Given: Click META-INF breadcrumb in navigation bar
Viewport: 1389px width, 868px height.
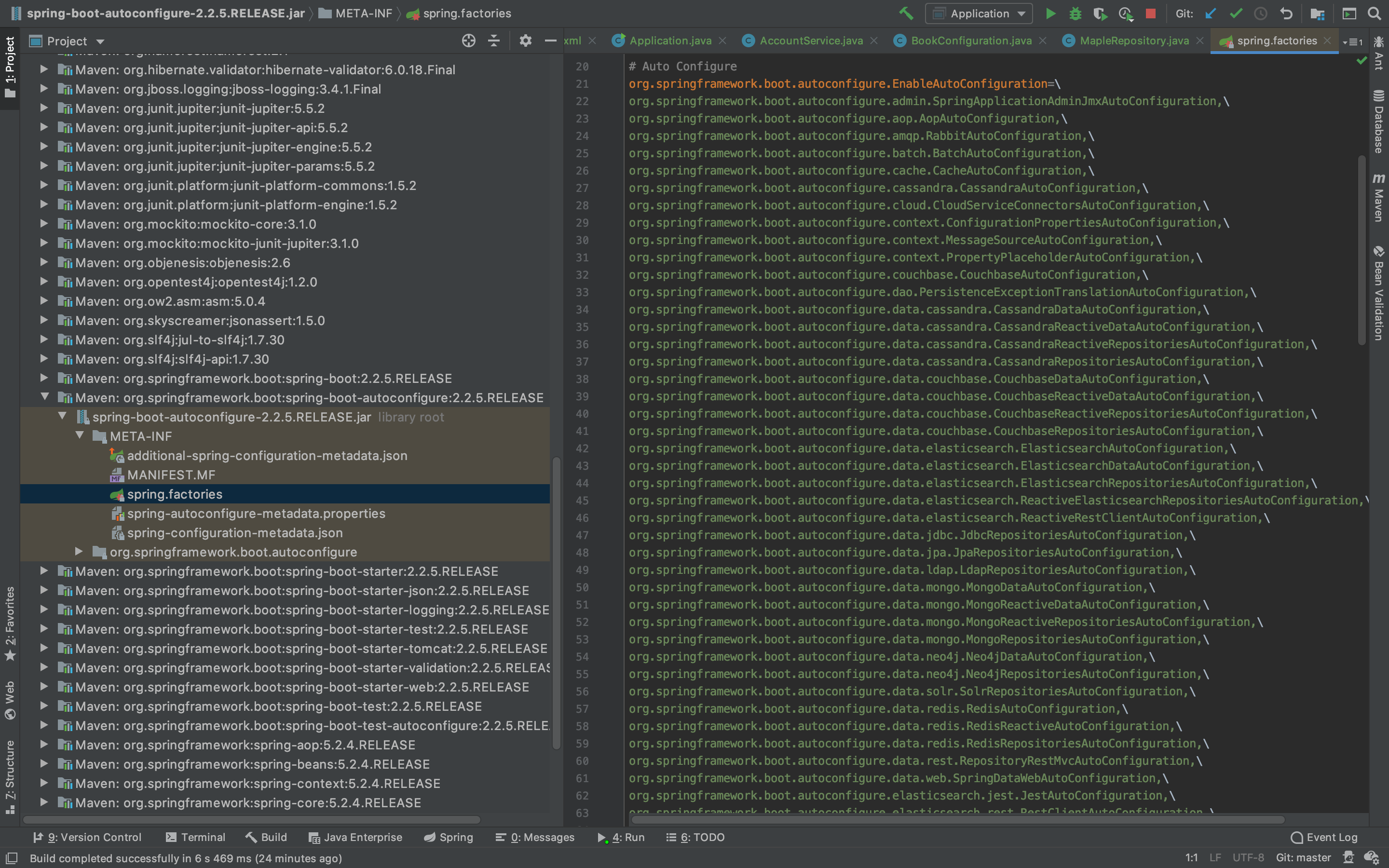Looking at the screenshot, I should [x=355, y=13].
